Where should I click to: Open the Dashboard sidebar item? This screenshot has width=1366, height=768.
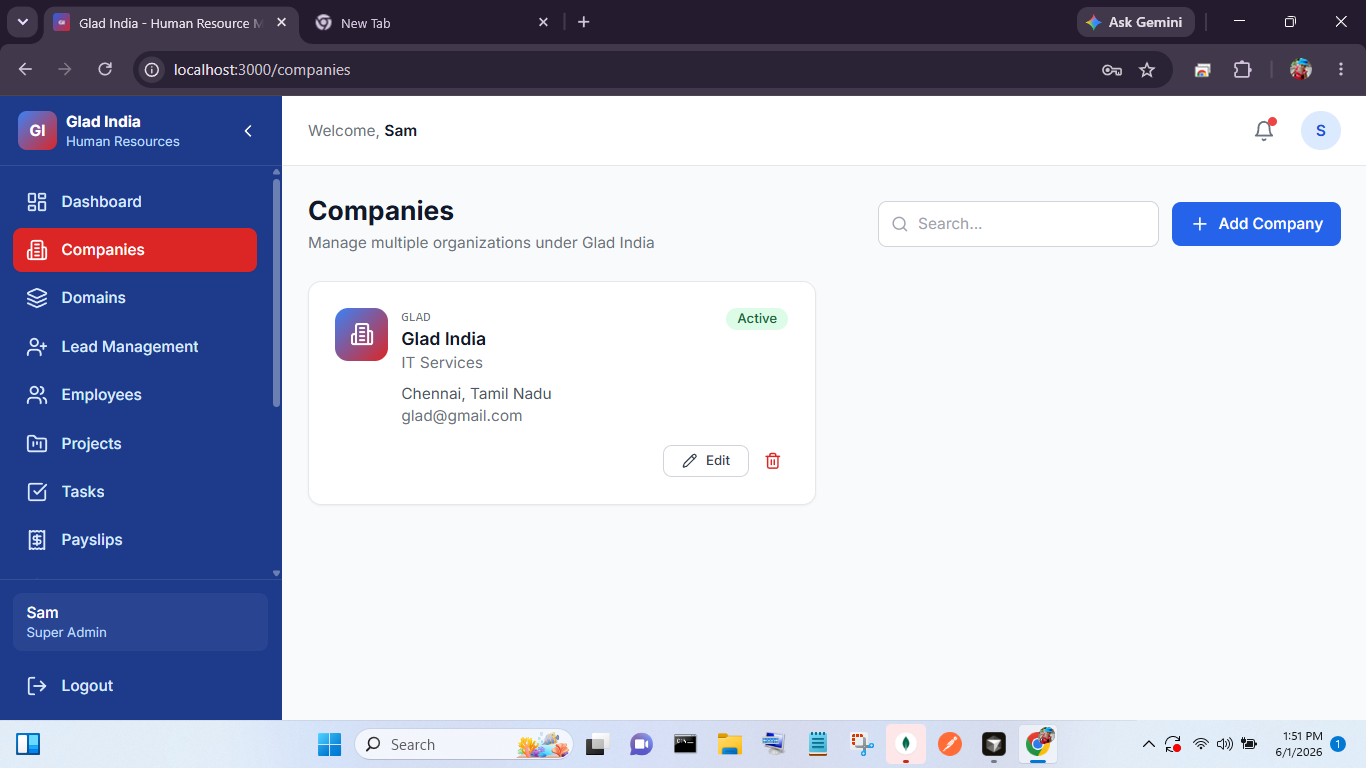[135, 202]
